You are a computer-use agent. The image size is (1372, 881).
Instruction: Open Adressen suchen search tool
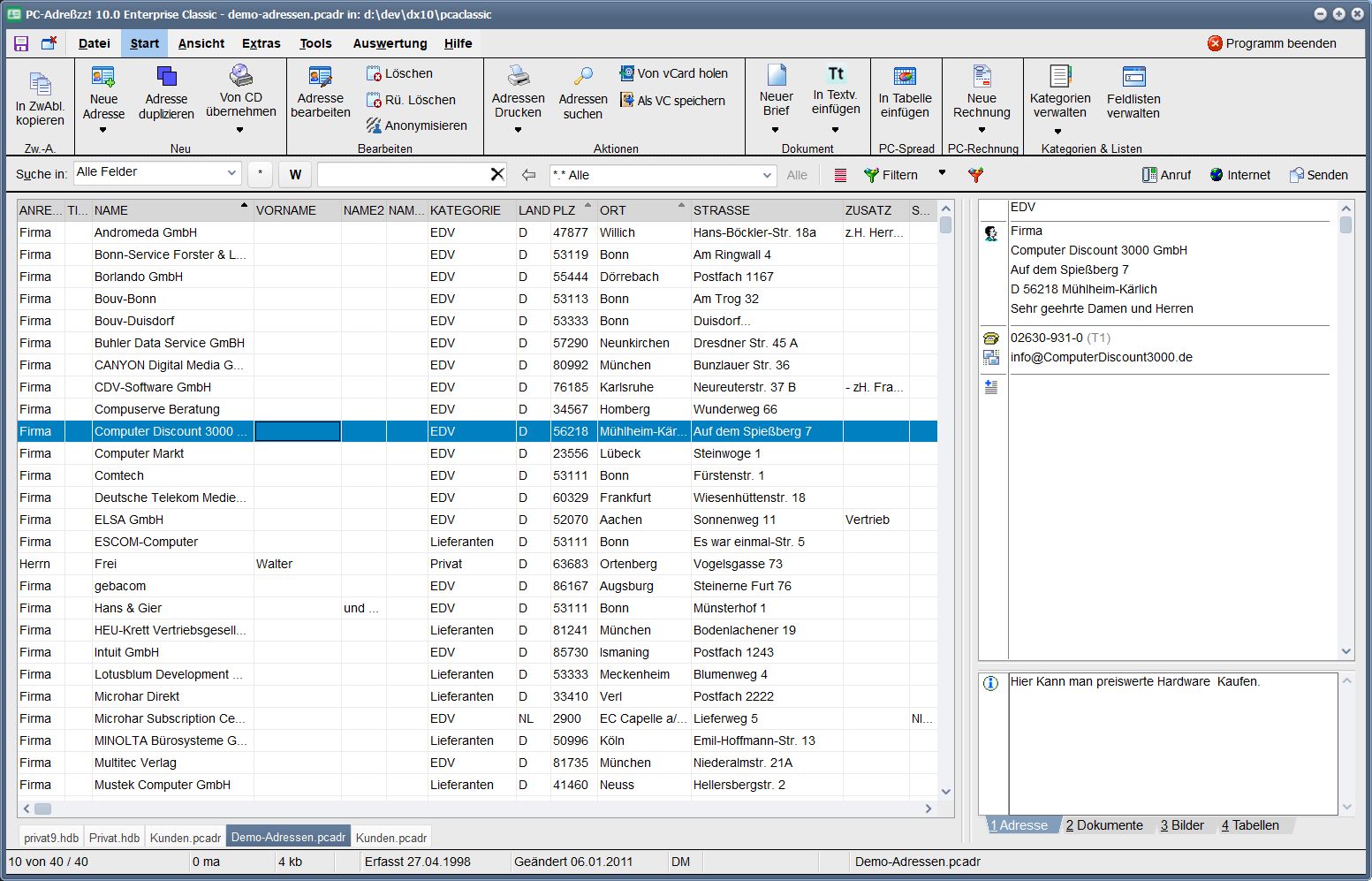tap(583, 93)
